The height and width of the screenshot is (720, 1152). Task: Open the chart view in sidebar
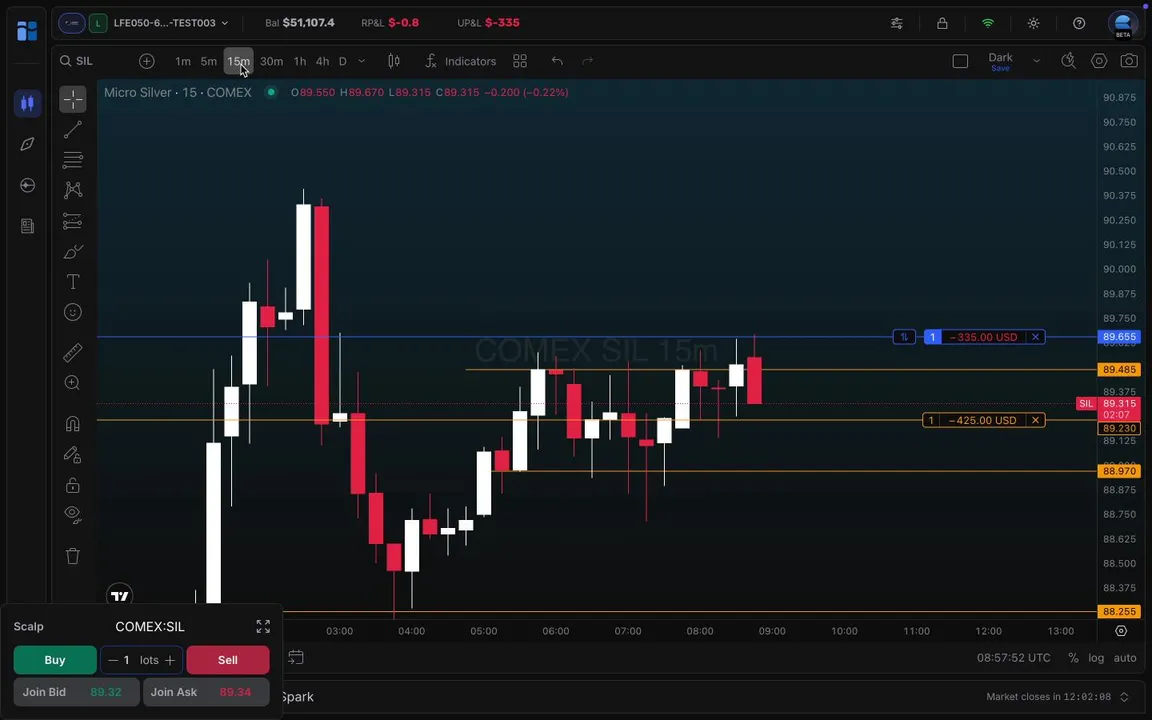click(27, 103)
